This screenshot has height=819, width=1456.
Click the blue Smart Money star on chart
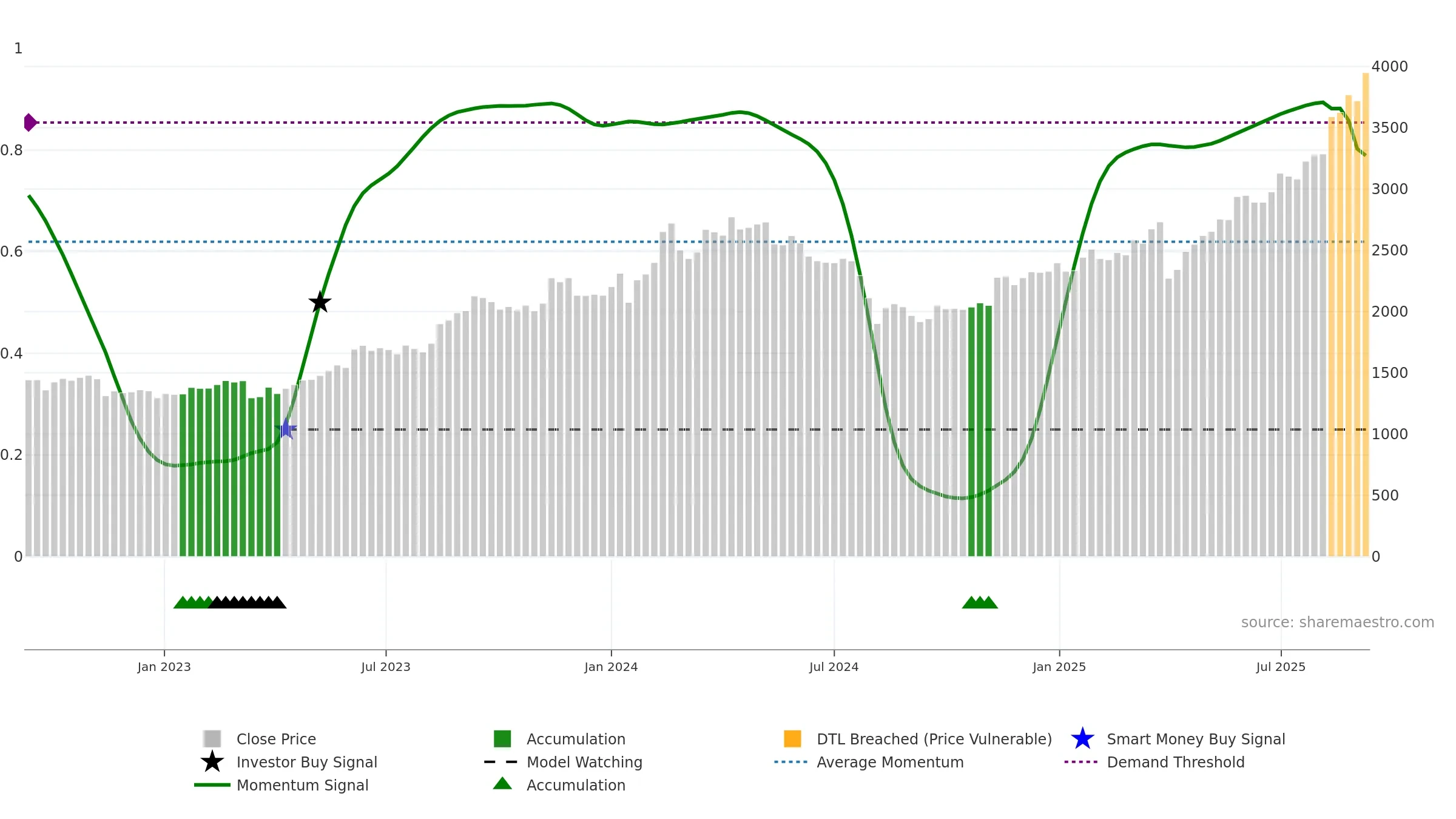pyautogui.click(x=286, y=428)
